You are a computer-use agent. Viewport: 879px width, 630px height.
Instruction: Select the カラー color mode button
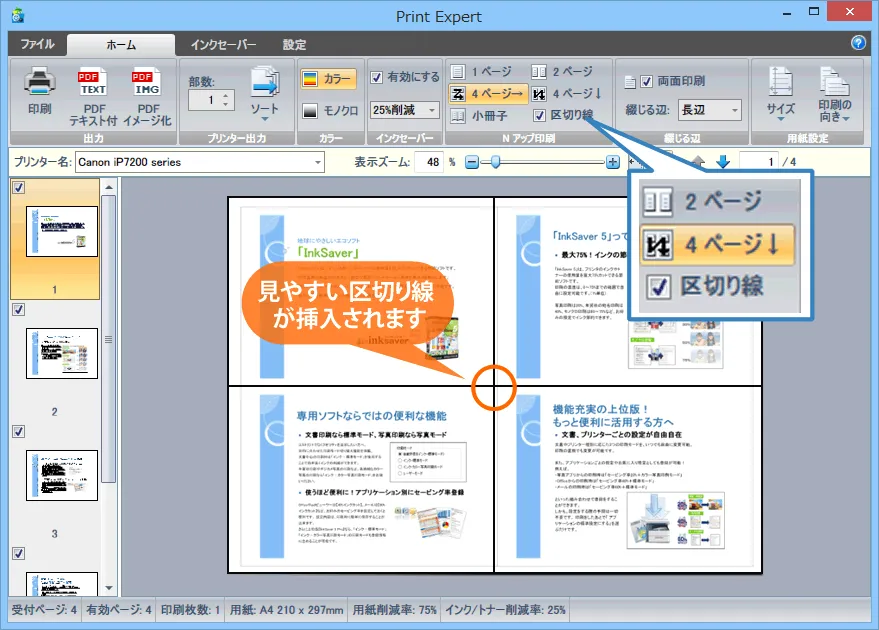click(x=328, y=79)
